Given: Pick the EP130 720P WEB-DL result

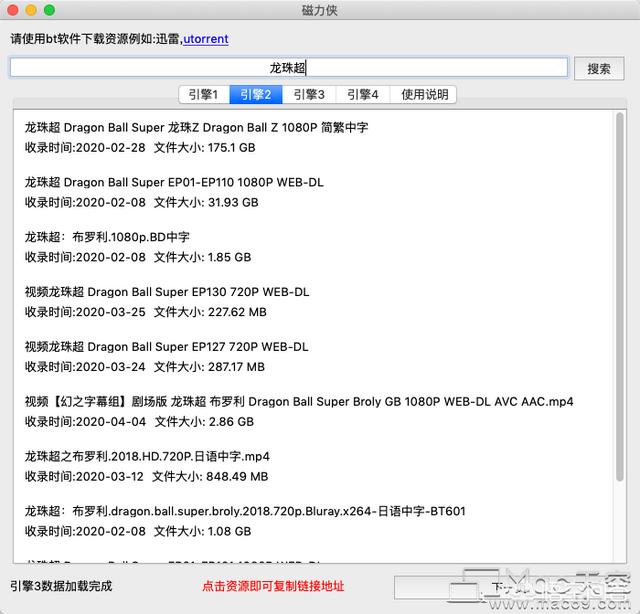Looking at the screenshot, I should [167, 292].
